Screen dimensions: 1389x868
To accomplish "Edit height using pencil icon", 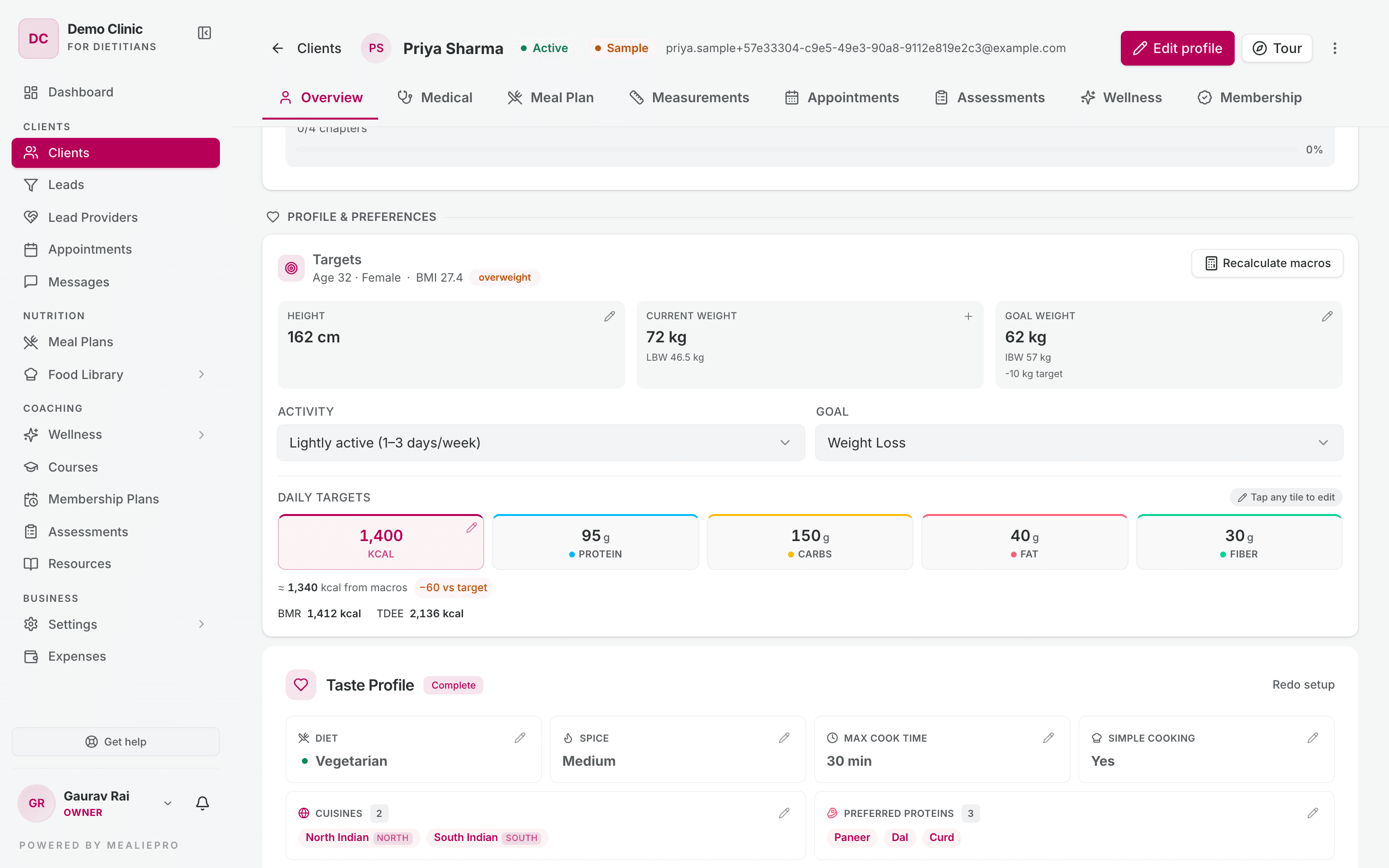I will point(610,316).
